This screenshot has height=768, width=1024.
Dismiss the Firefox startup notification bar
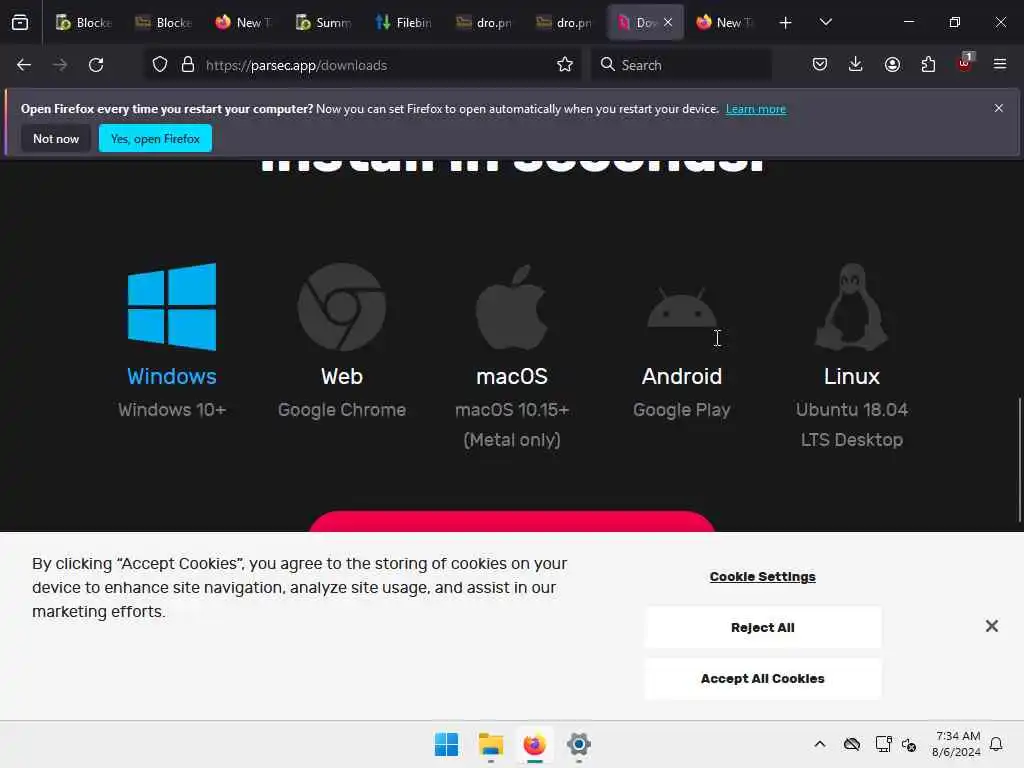(x=999, y=108)
